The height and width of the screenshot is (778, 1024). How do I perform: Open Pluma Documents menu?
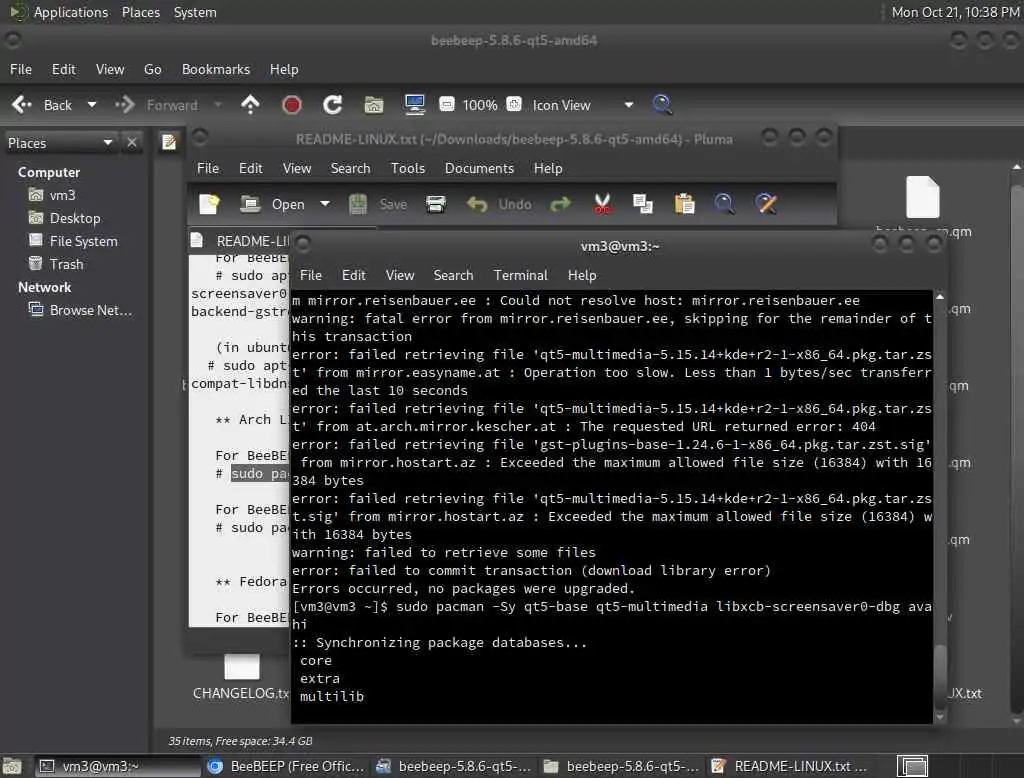479,169
